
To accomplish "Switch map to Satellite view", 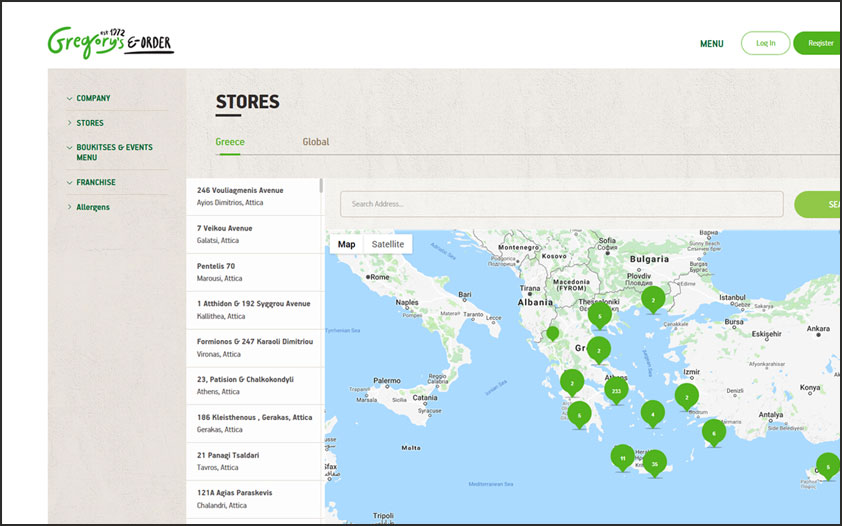I will point(388,244).
